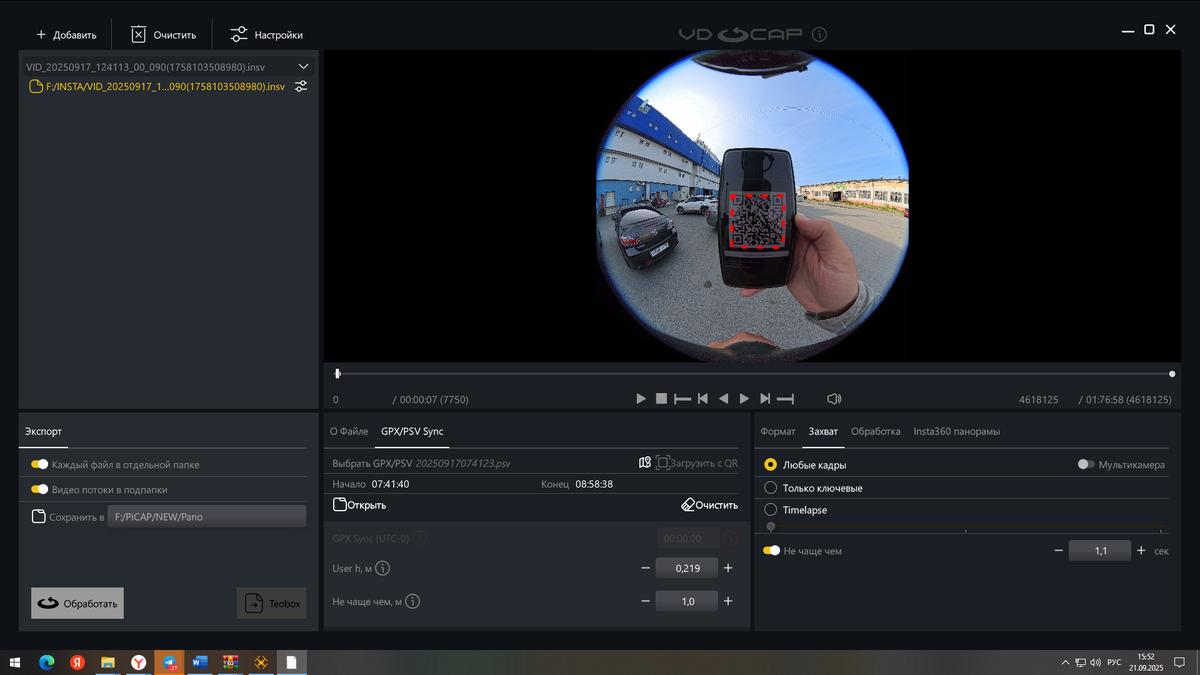Show the GPX Sync (UTC-0) info
The height and width of the screenshot is (675, 1200).
[x=420, y=538]
